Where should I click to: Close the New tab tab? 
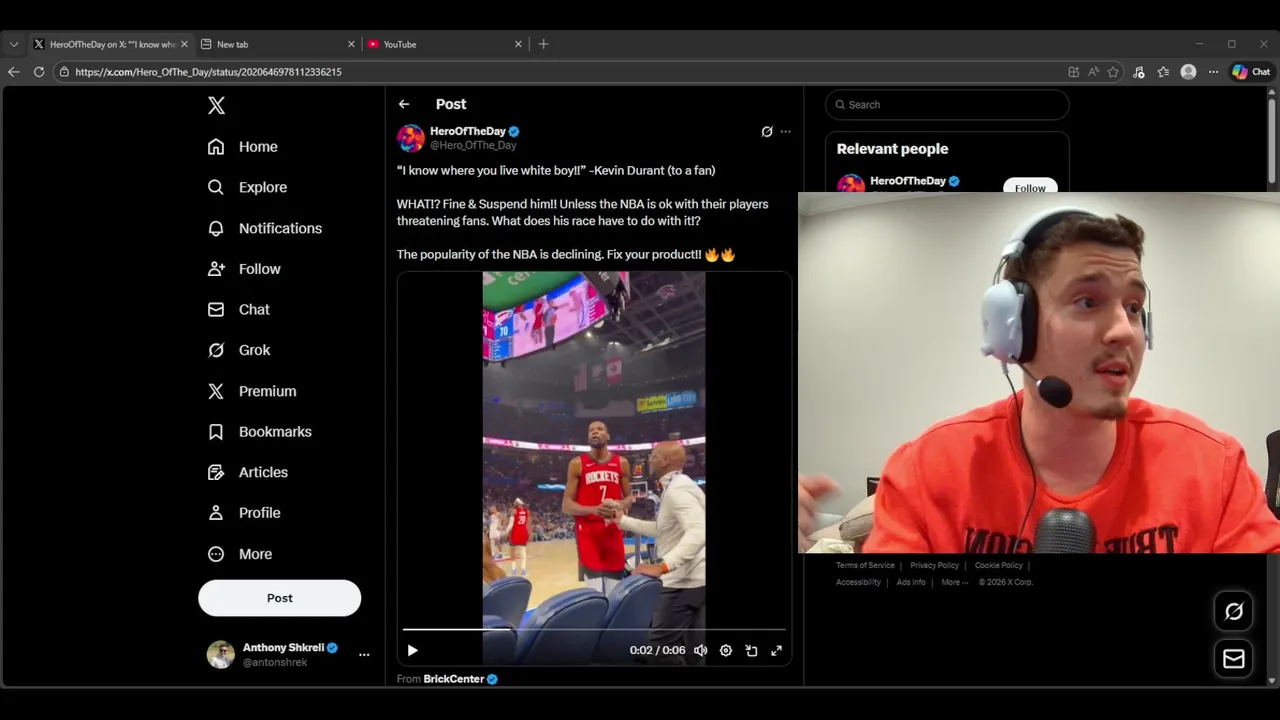pyautogui.click(x=351, y=44)
